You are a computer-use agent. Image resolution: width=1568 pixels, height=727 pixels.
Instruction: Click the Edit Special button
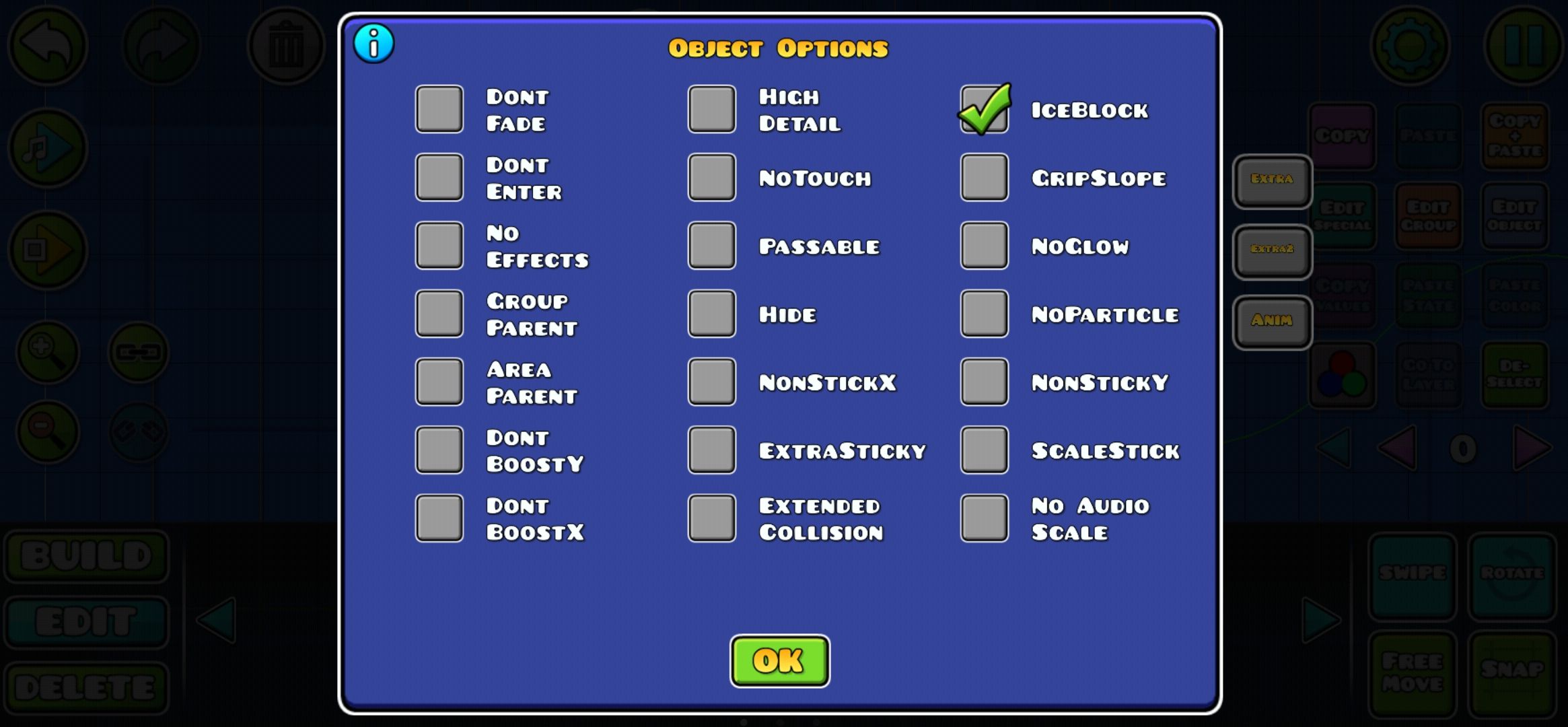pos(1341,216)
